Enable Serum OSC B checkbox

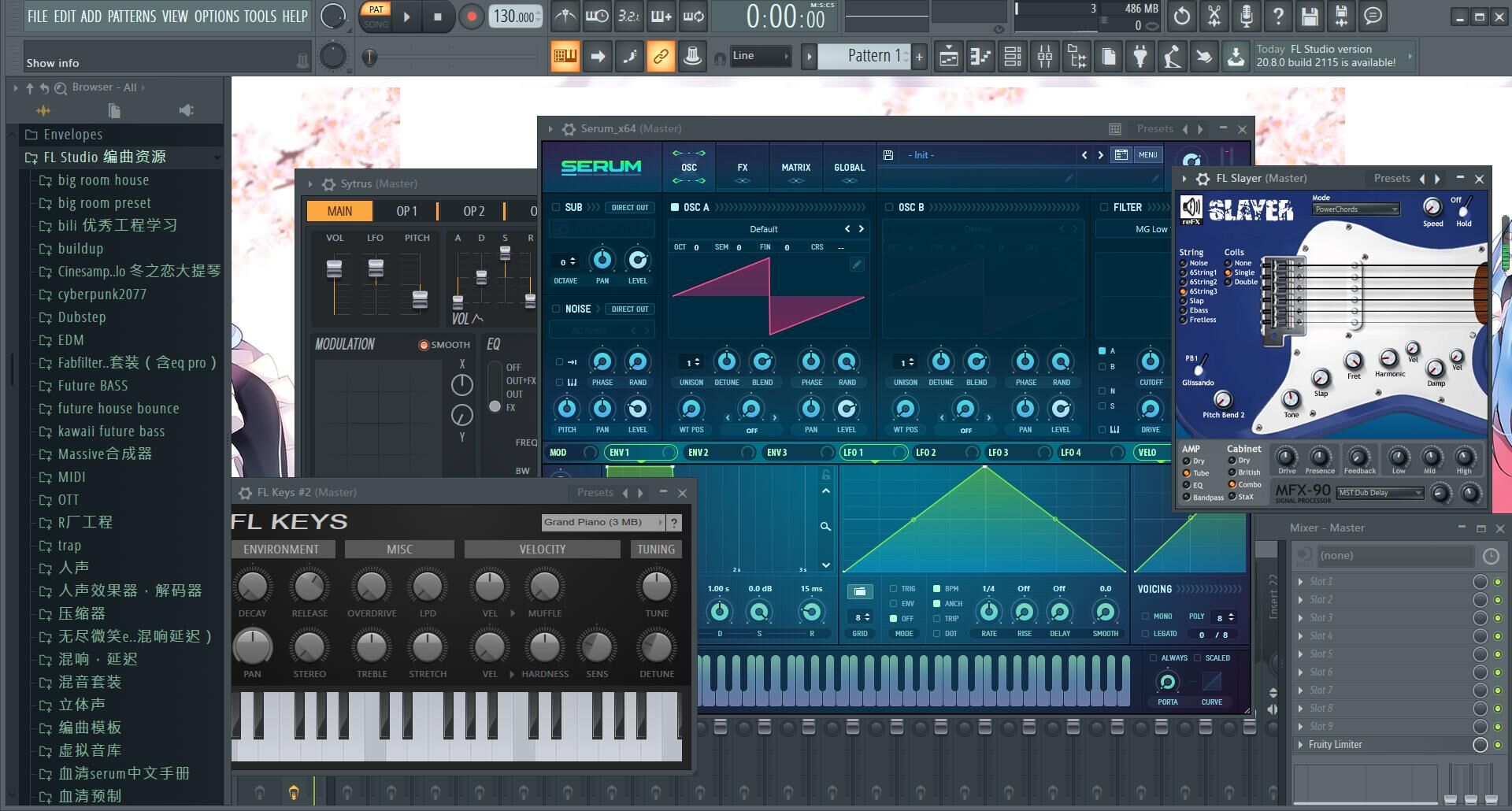pyautogui.click(x=889, y=207)
